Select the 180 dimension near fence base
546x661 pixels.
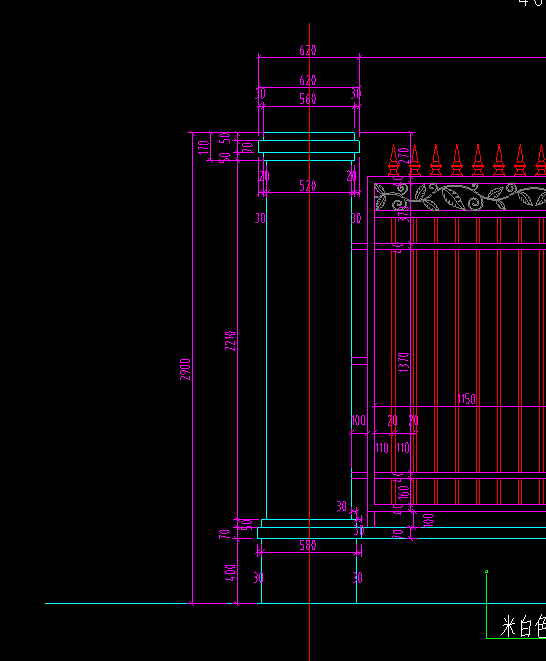[428, 520]
